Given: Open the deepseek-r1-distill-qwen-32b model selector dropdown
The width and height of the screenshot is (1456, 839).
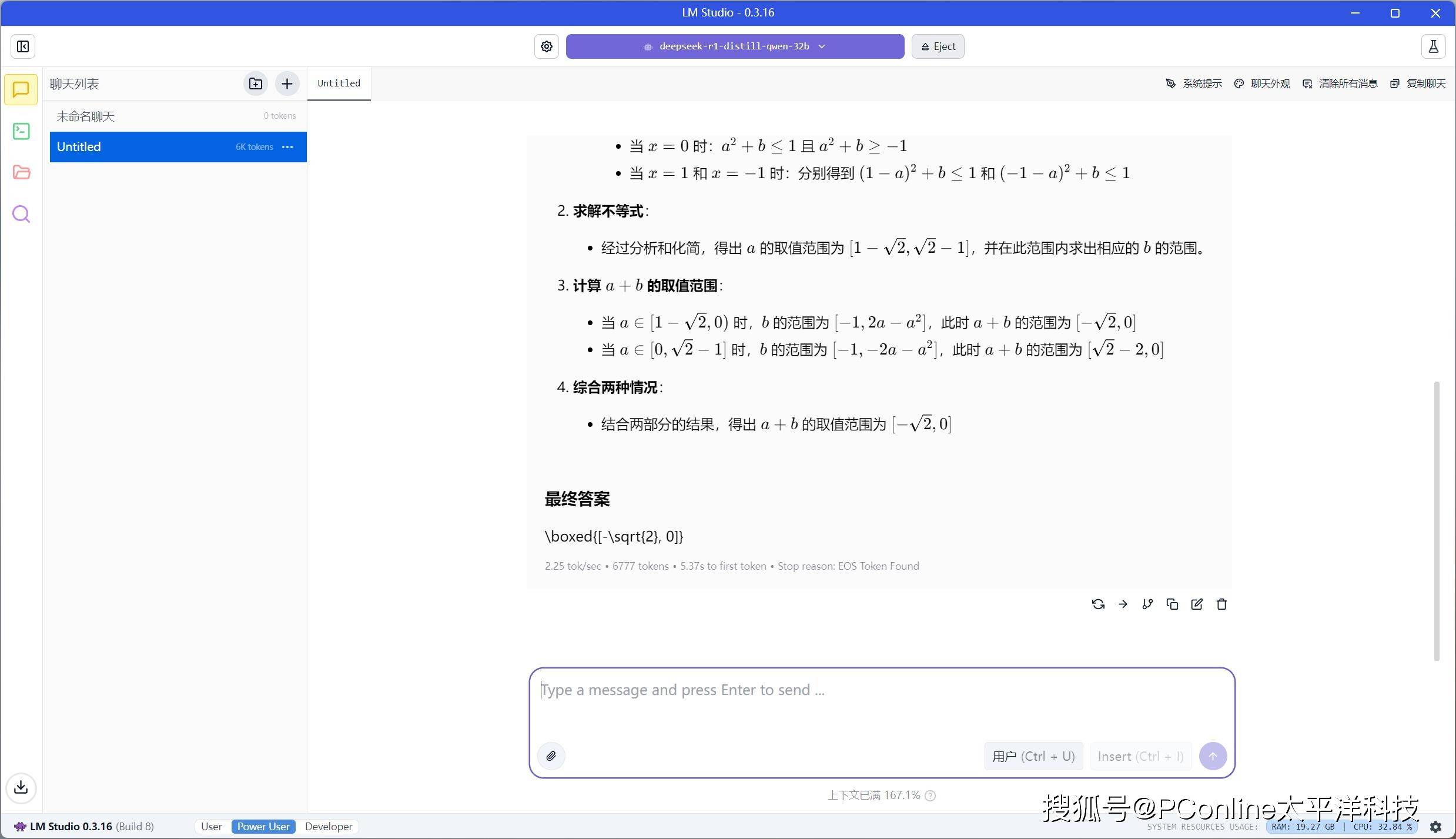Looking at the screenshot, I should pos(734,46).
